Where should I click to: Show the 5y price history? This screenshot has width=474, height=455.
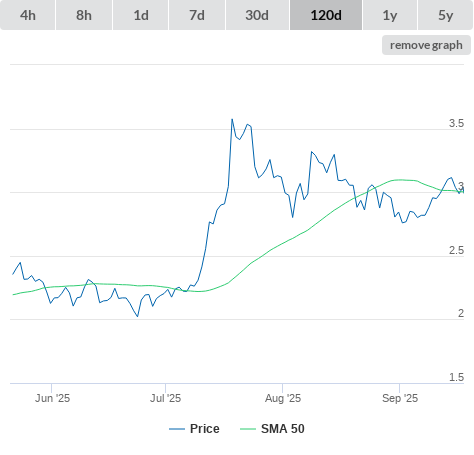[445, 15]
